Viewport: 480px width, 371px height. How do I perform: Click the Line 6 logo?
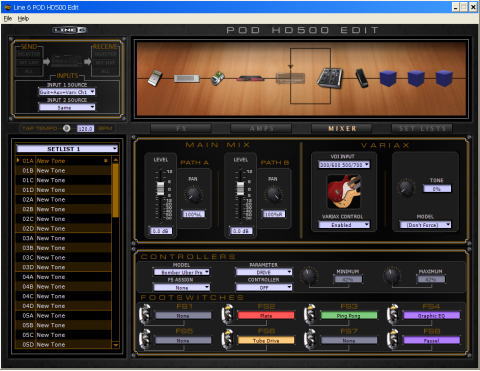70,30
